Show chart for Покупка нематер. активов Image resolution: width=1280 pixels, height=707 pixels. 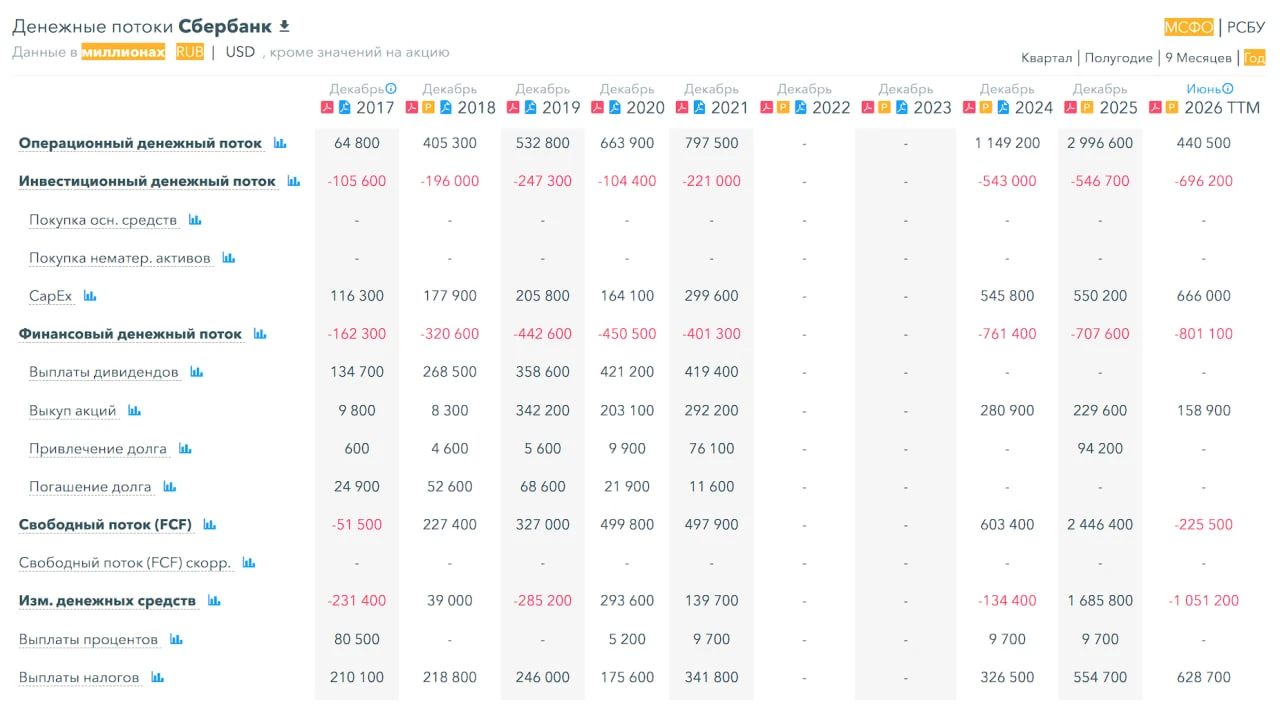229,257
